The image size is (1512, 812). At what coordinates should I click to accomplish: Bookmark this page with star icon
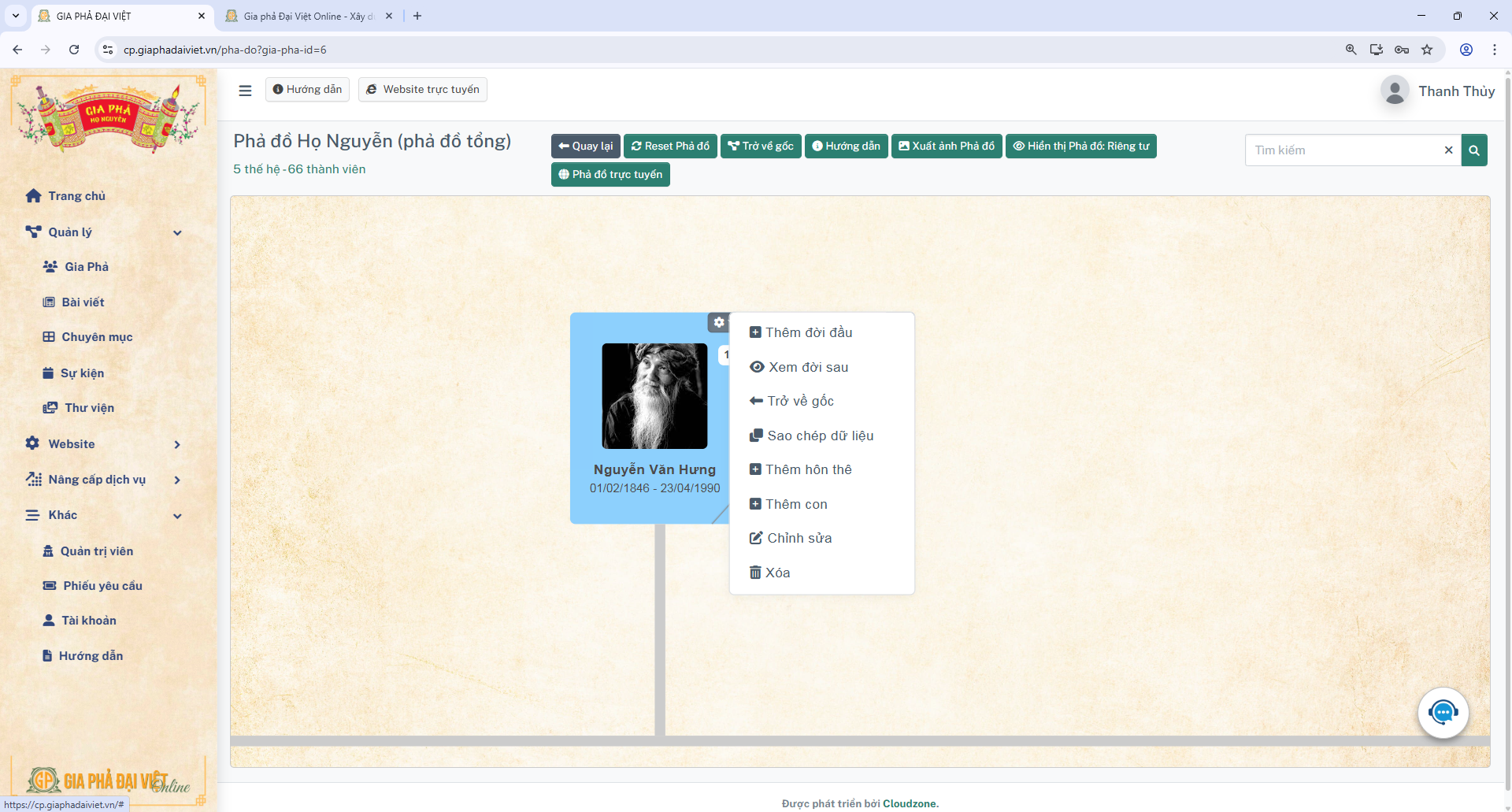[x=1426, y=50]
